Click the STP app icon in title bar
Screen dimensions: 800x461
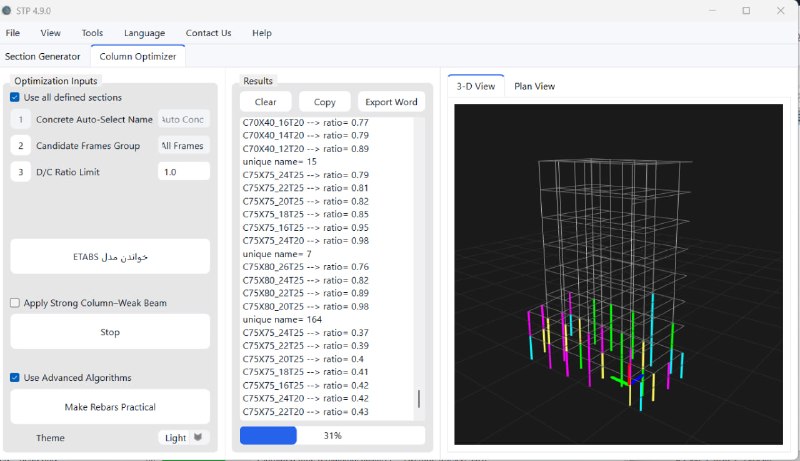pos(7,10)
